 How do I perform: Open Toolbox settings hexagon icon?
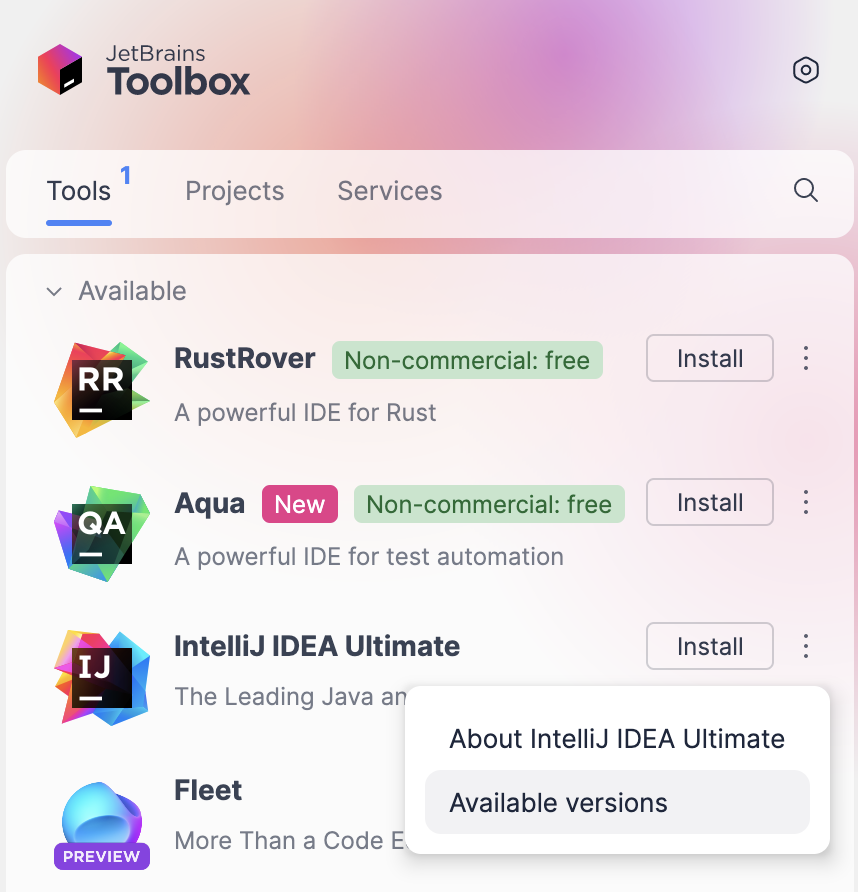coord(806,70)
